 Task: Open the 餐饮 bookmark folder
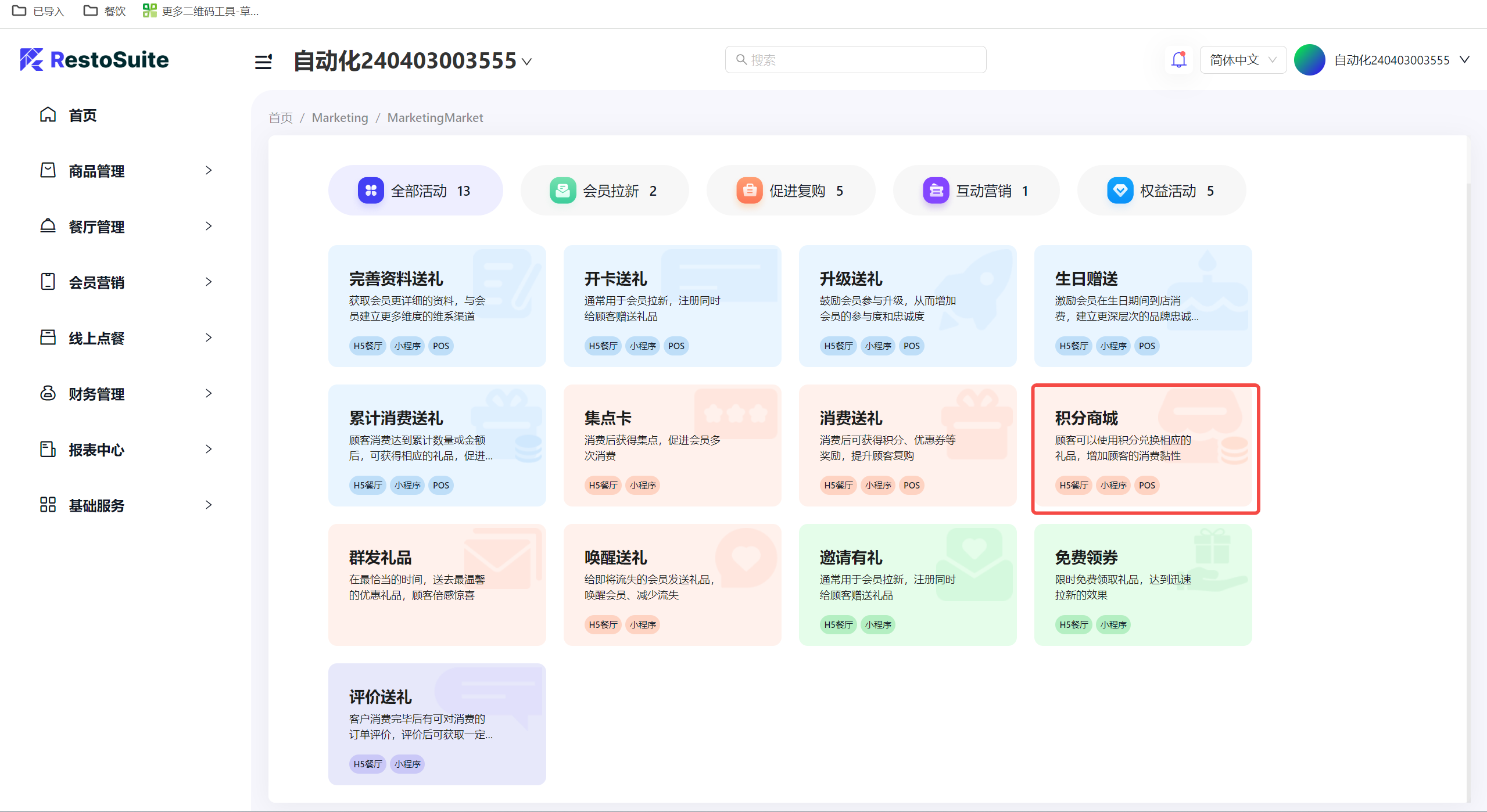(x=105, y=10)
